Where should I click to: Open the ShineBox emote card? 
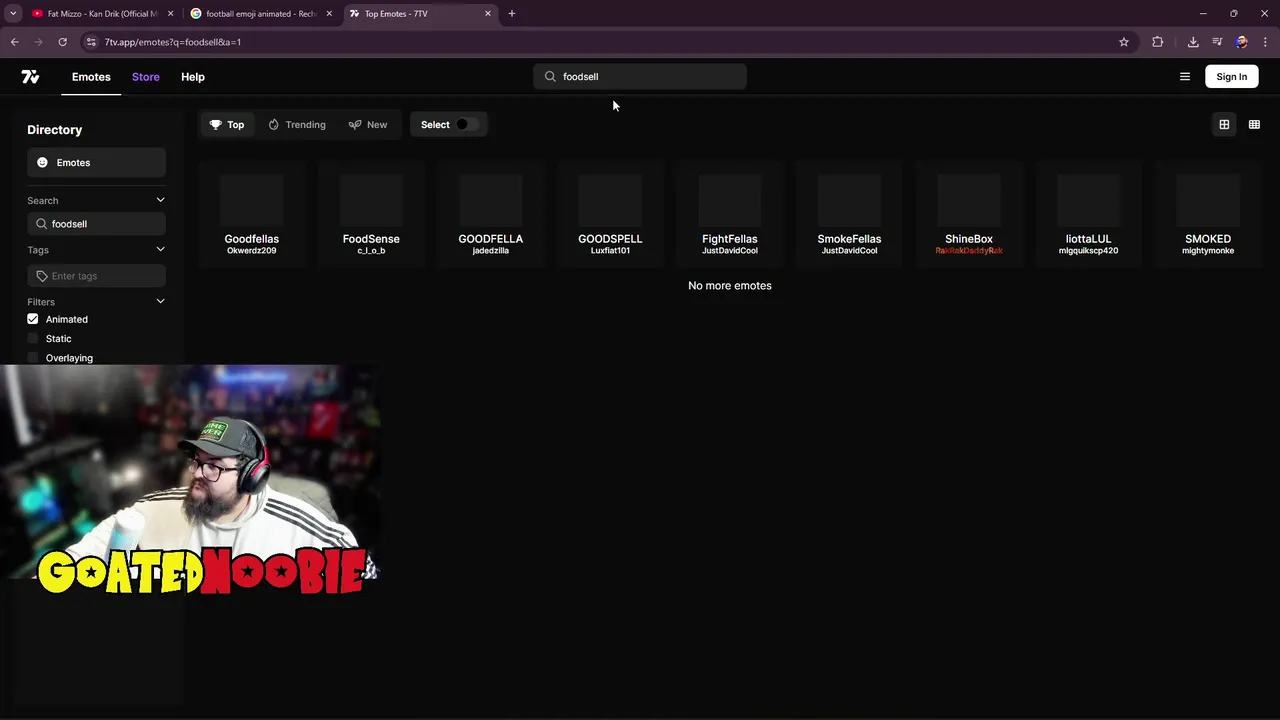click(969, 214)
